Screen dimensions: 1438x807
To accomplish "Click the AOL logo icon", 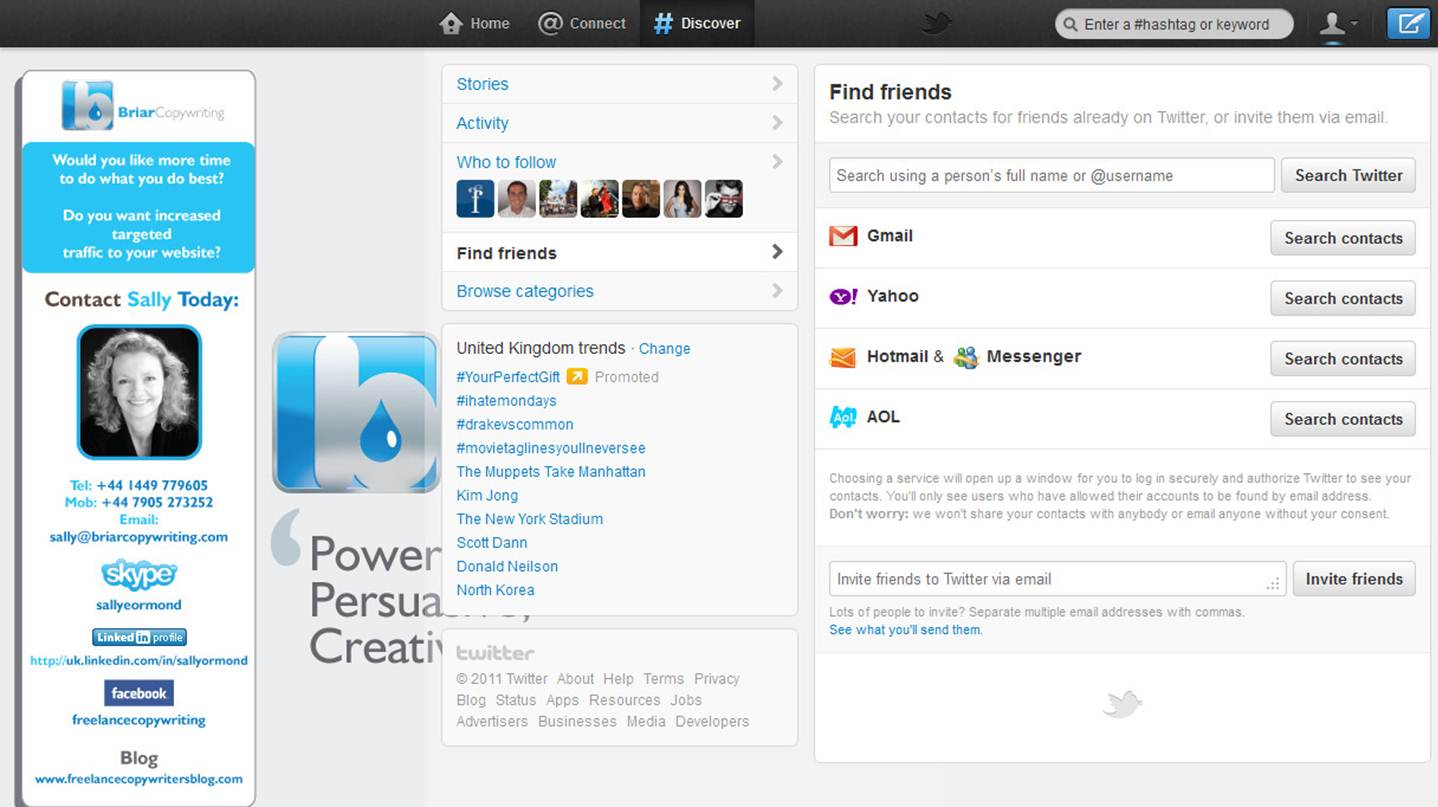I will 843,417.
